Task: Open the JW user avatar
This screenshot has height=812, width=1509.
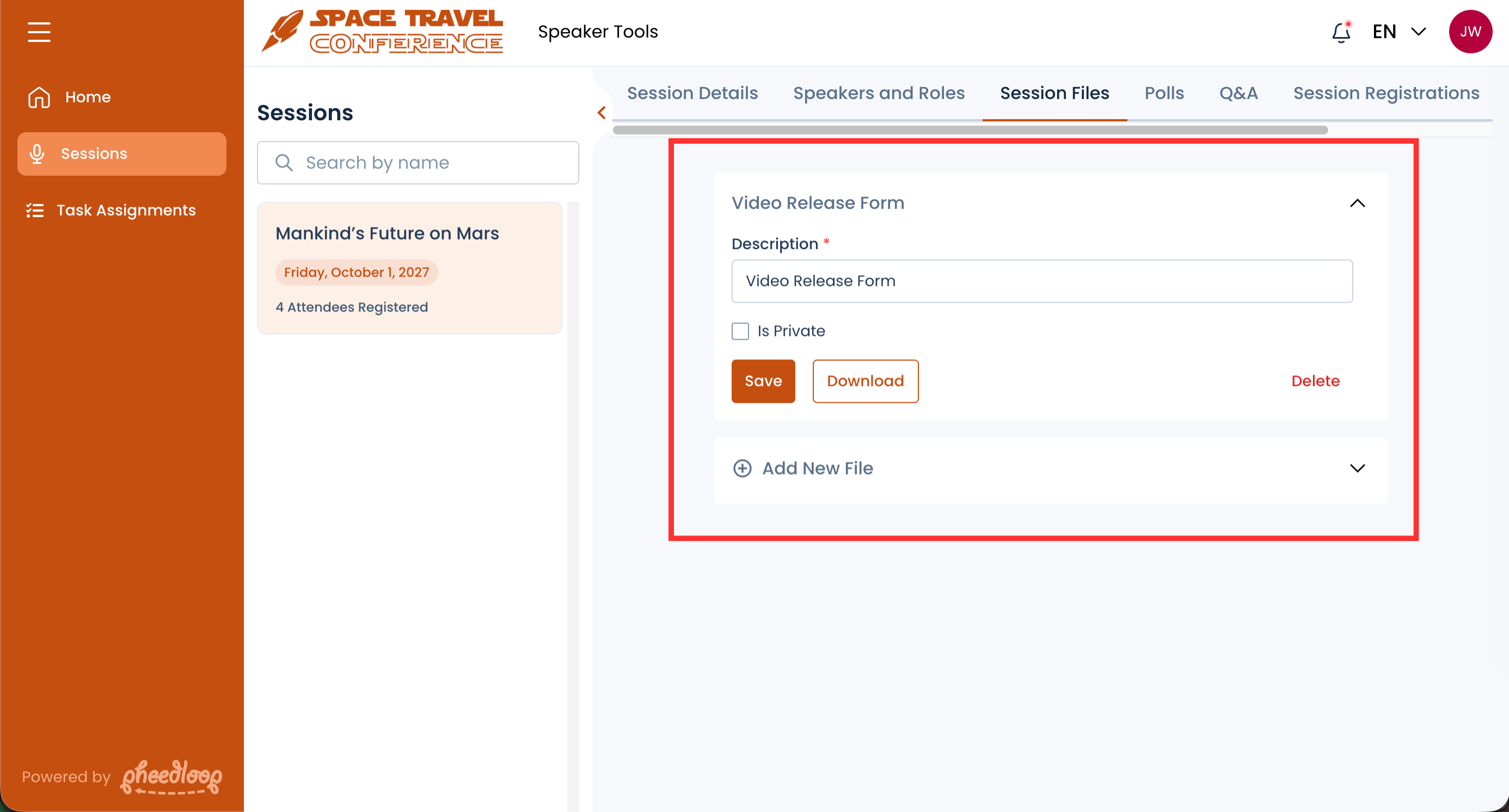Action: (x=1470, y=32)
